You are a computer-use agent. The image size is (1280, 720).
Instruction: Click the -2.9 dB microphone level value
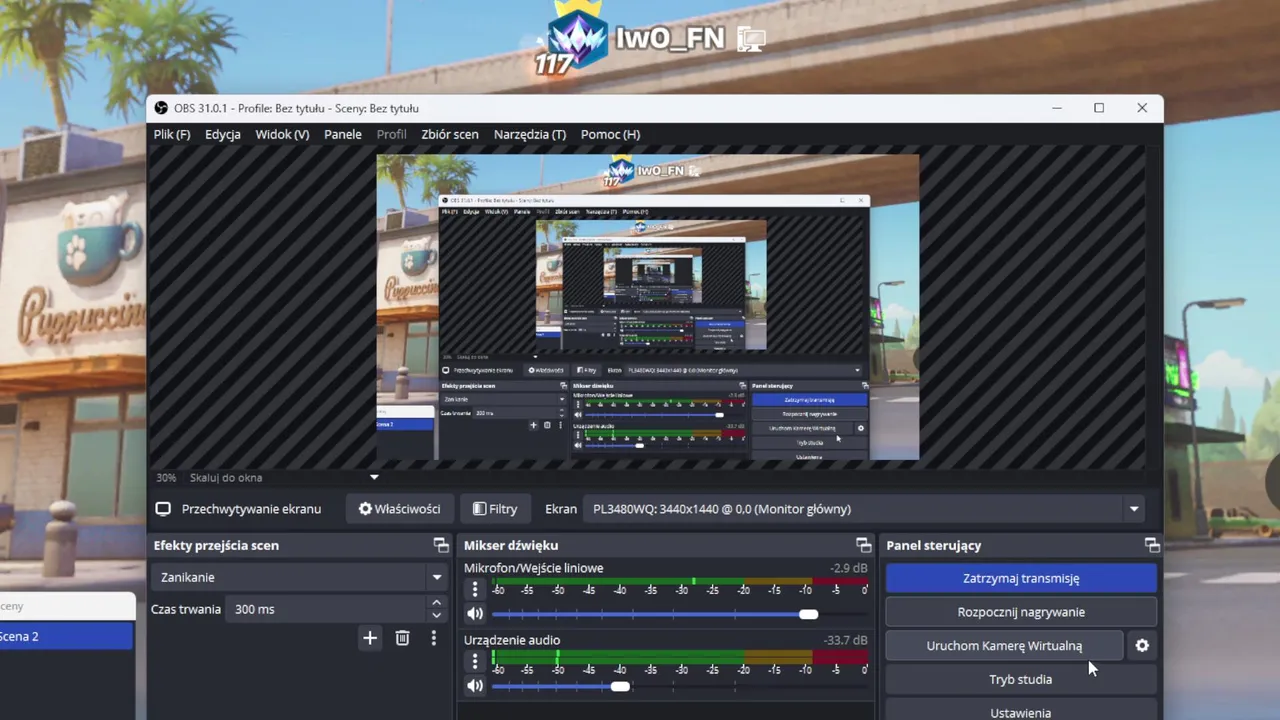[x=849, y=568]
